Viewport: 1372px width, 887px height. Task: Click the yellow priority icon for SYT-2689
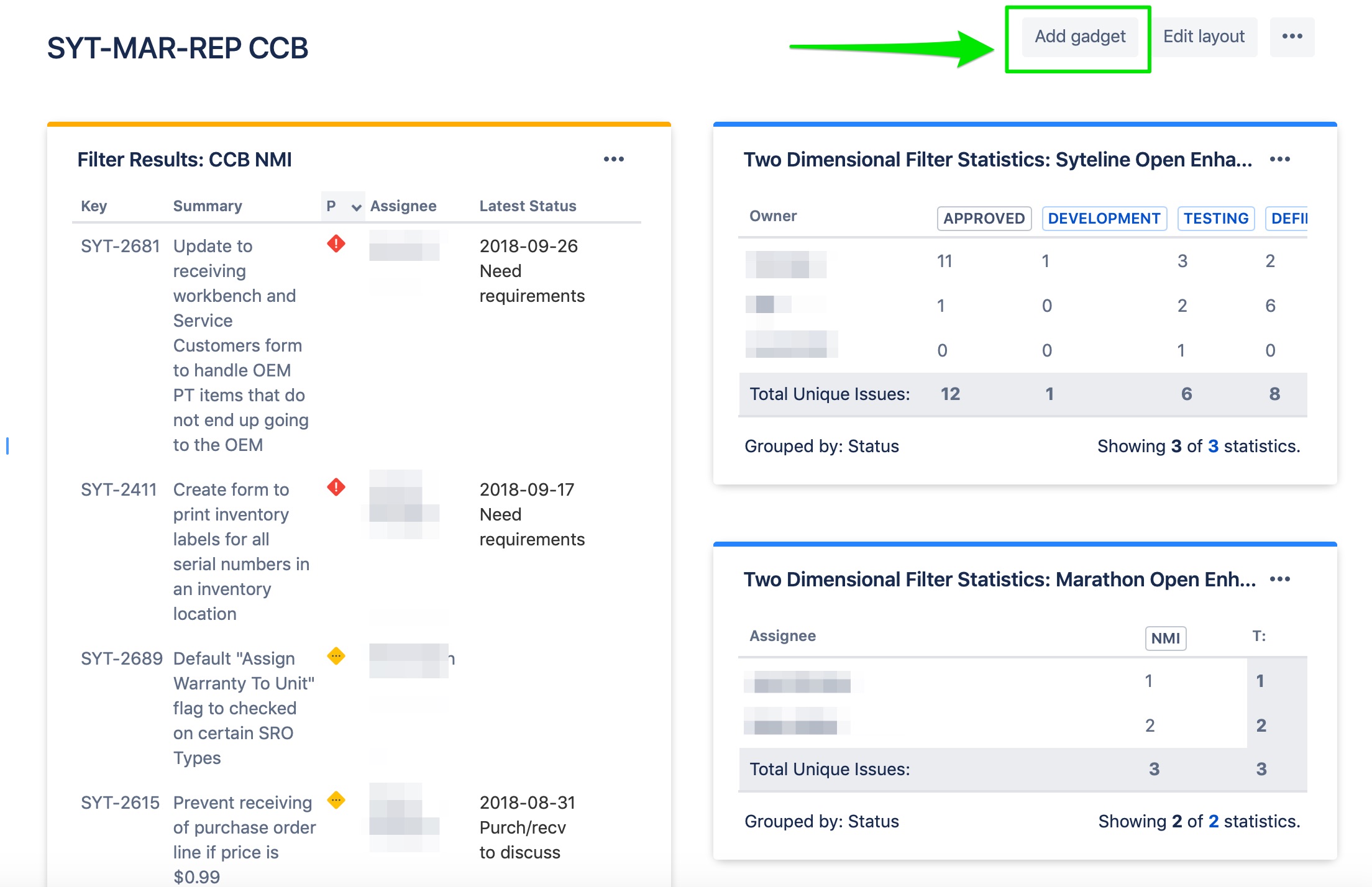pos(336,656)
